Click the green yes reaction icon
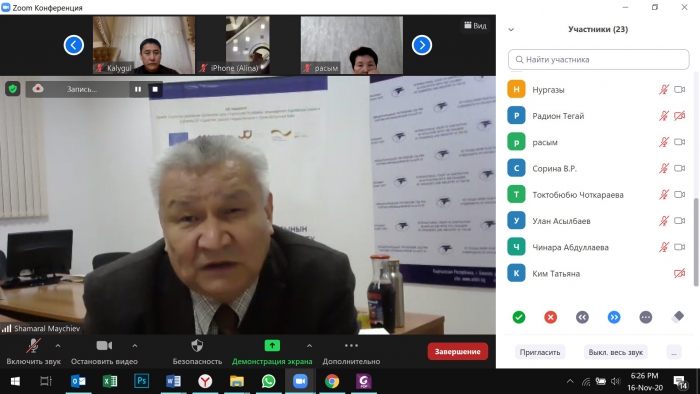The width and height of the screenshot is (700, 394). pos(519,317)
